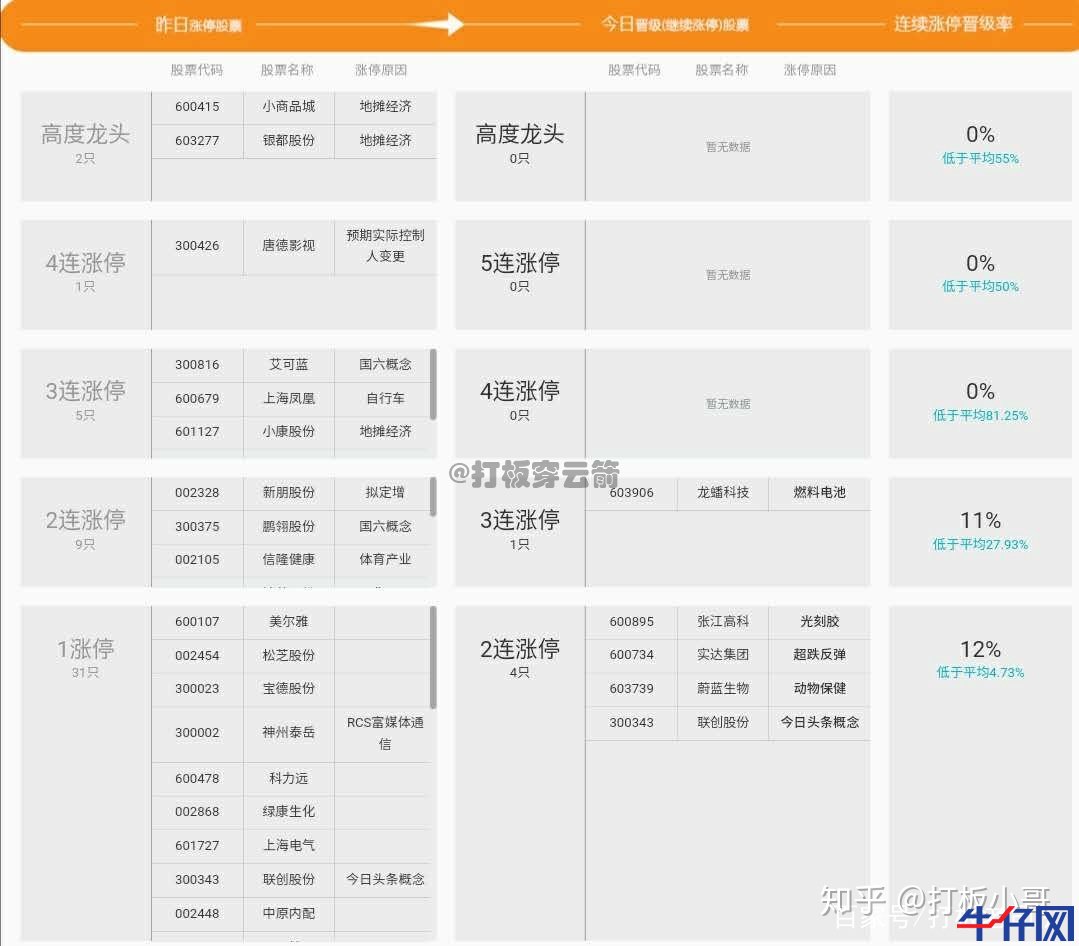Click the 艾可蓝 stock name

coord(288,365)
